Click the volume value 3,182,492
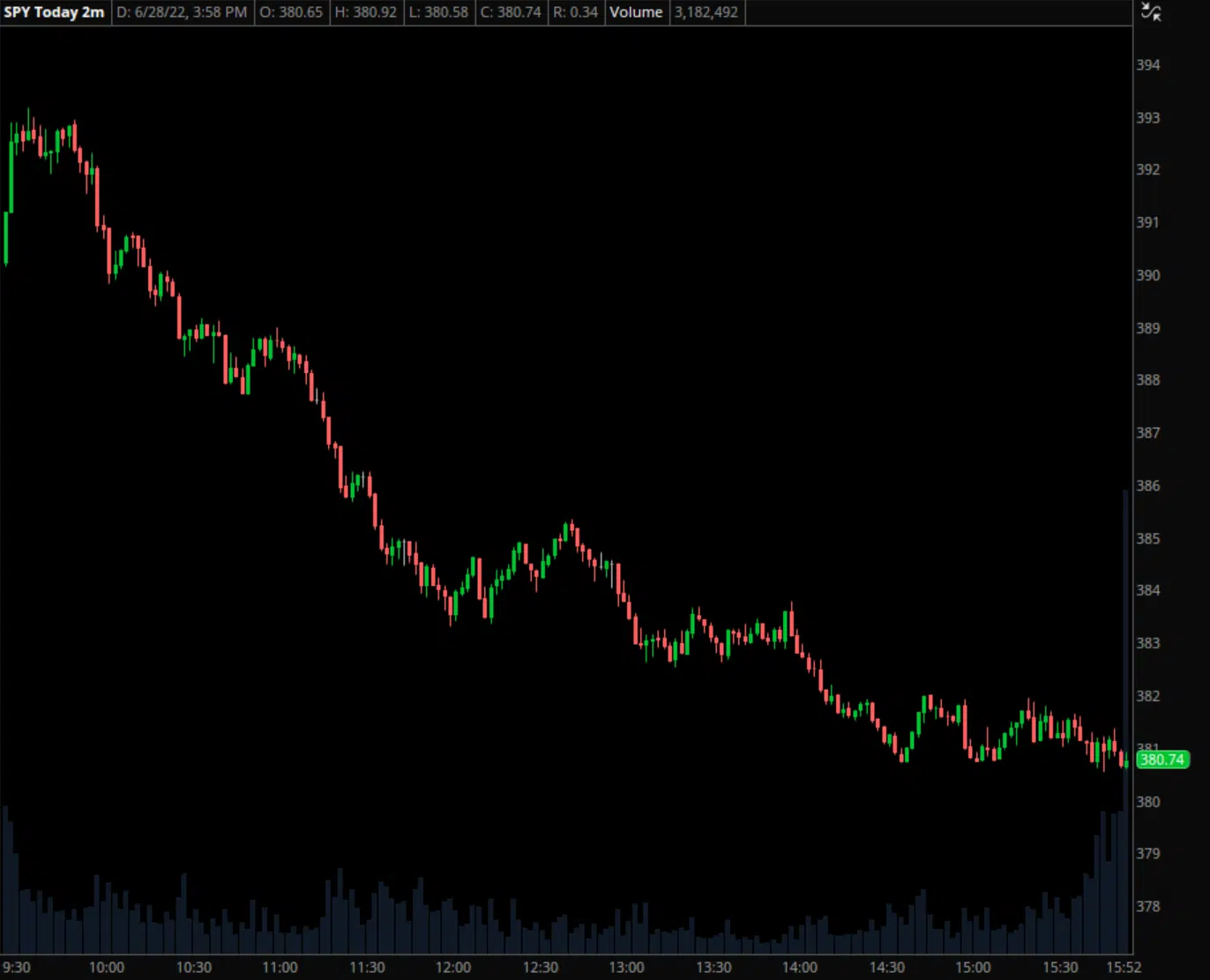 click(706, 12)
